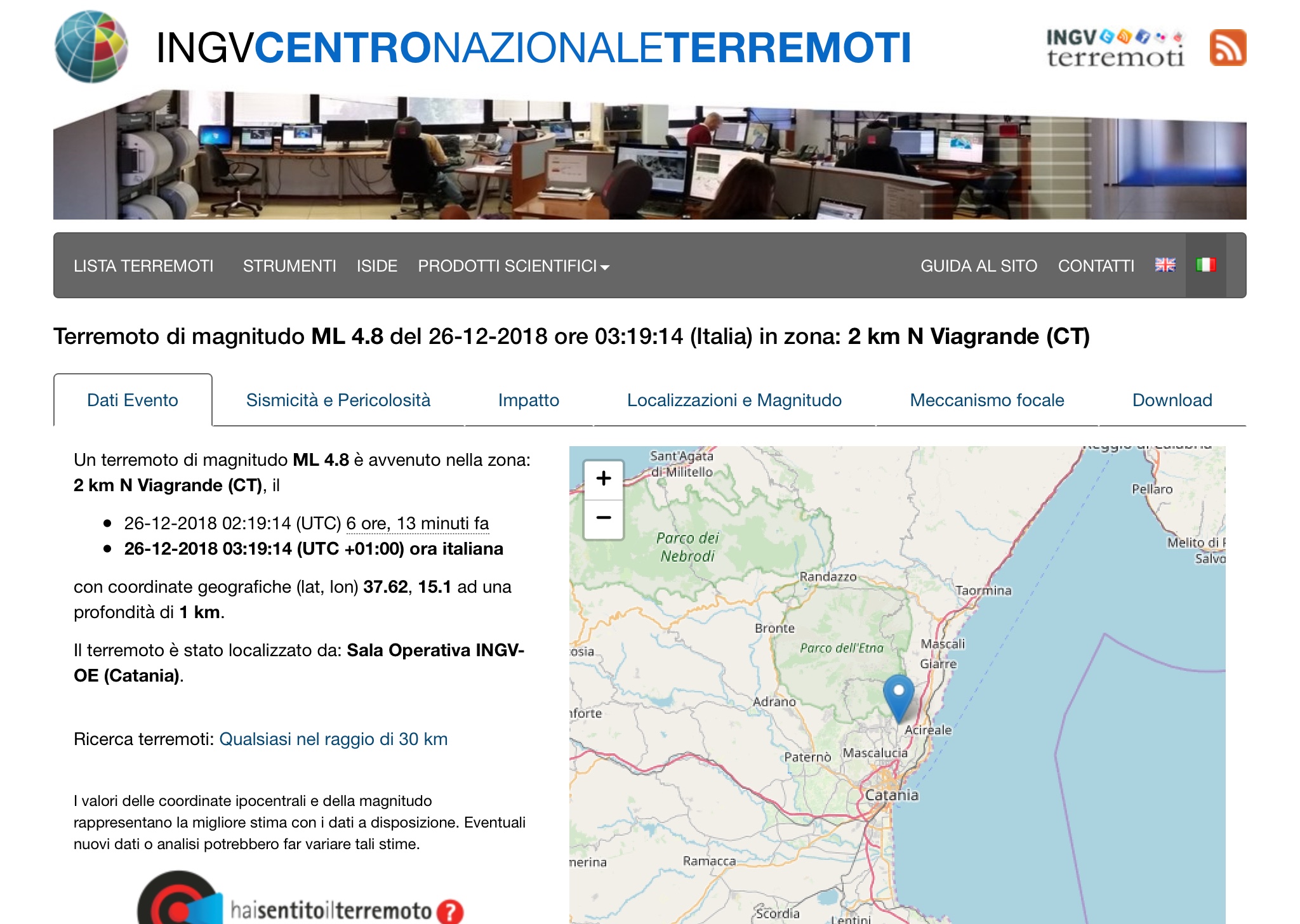Click the Taormina label on map
This screenshot has width=1300, height=924.
[983, 590]
